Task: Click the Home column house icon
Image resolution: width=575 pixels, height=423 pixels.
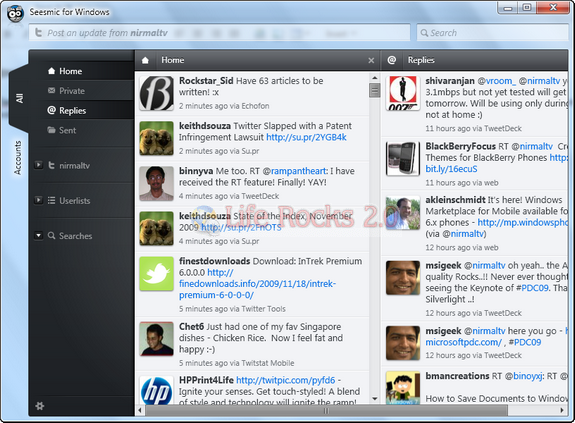Action: pos(145,60)
